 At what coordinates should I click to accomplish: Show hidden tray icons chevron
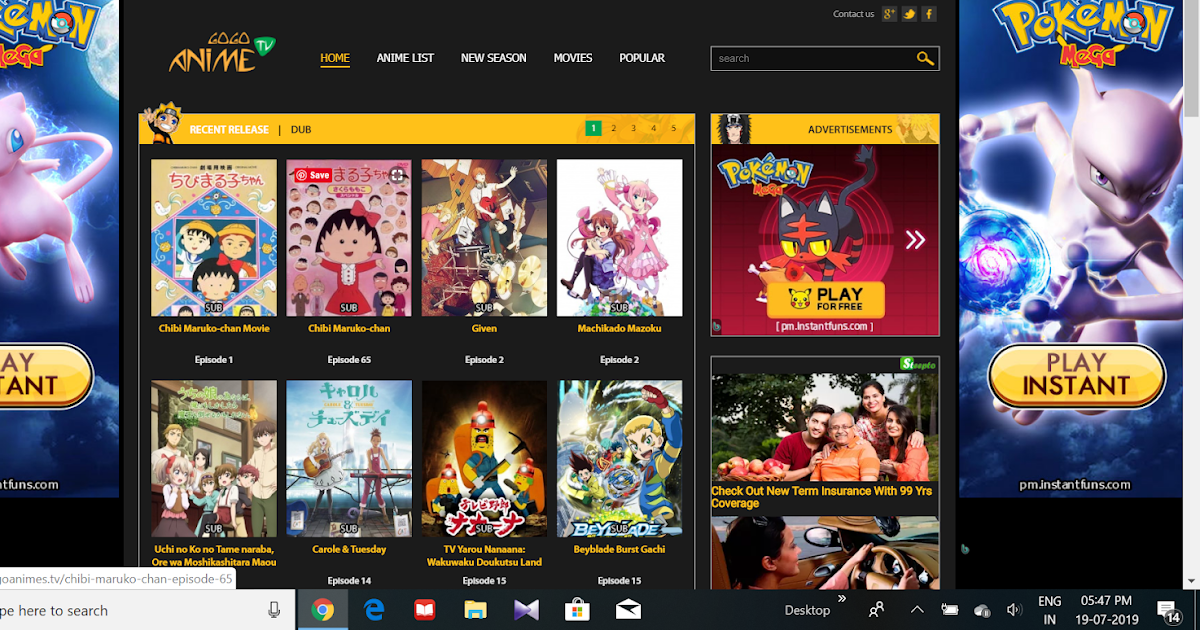click(917, 610)
